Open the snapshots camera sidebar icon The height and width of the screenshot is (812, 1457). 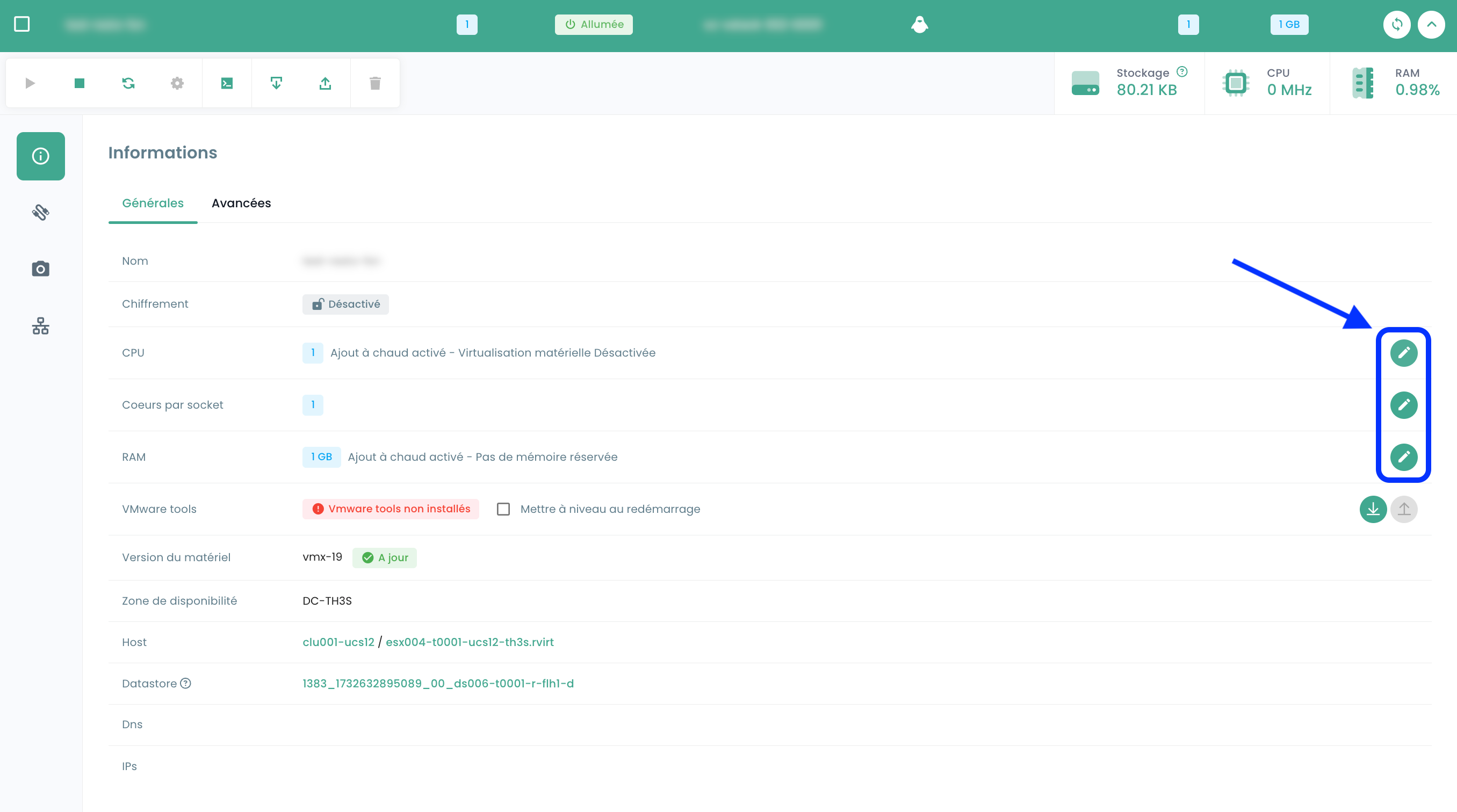pyautogui.click(x=41, y=269)
